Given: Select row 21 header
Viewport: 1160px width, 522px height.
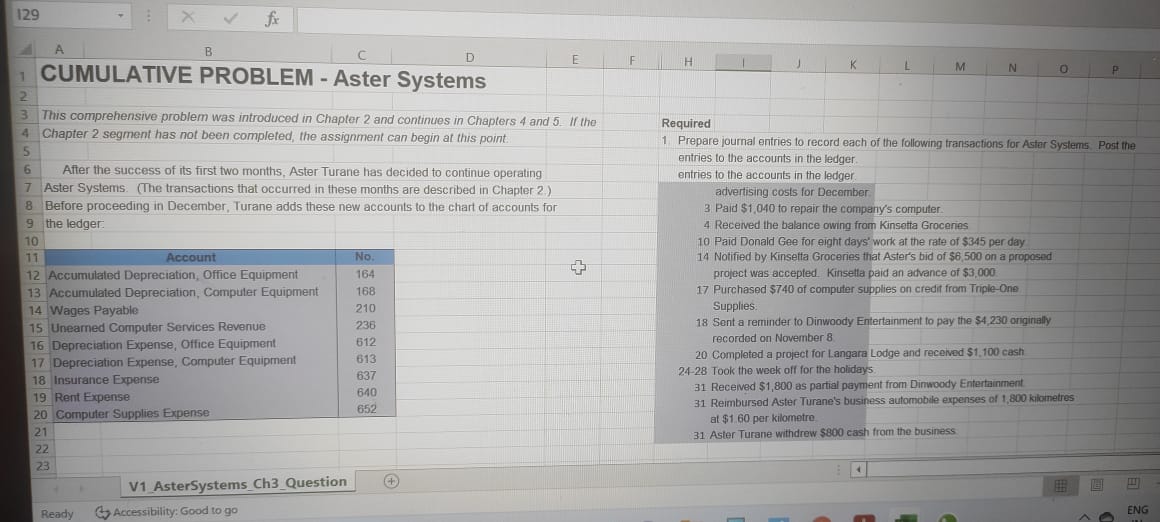Looking at the screenshot, I should pos(41,431).
